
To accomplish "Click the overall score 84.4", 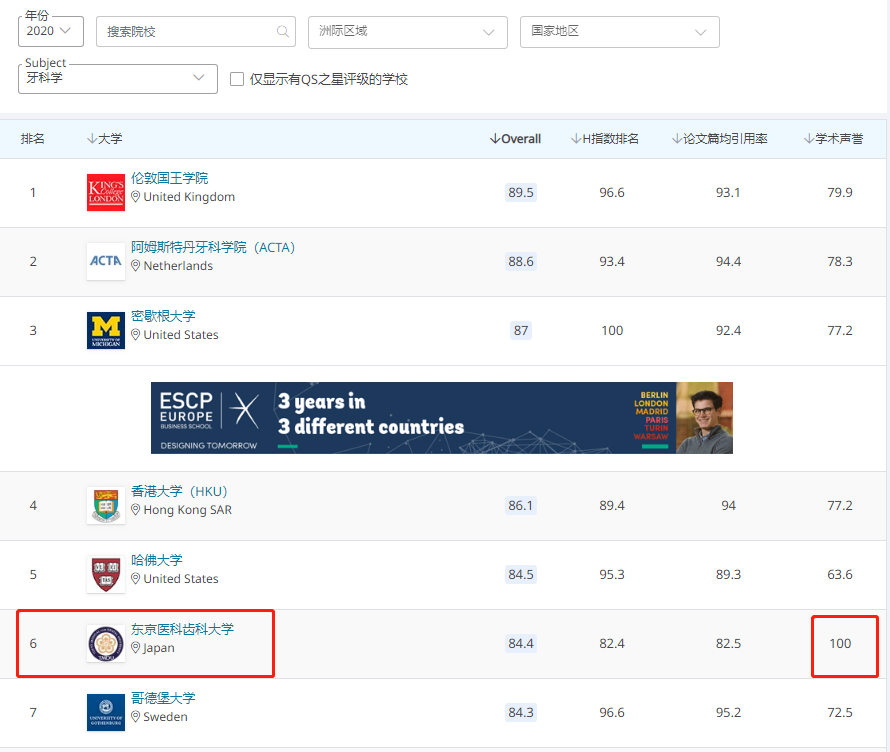I will 520,644.
